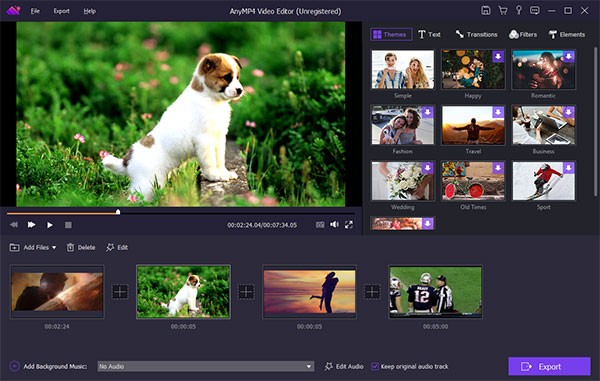Switch to the Elements tab
Viewport: 600px width, 381px height.
click(x=567, y=34)
